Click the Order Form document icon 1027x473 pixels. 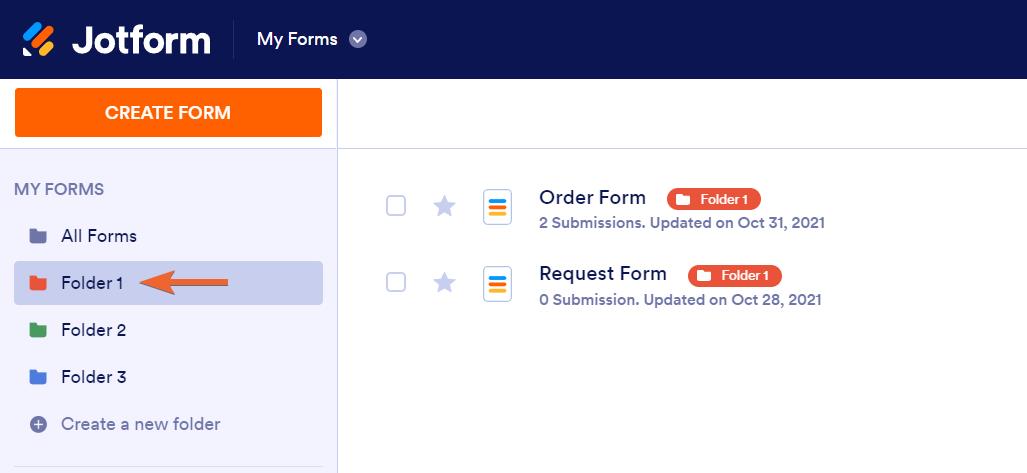pos(497,207)
